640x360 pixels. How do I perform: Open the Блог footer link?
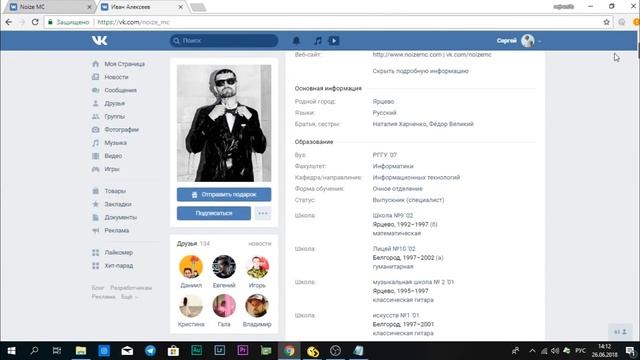pos(98,288)
